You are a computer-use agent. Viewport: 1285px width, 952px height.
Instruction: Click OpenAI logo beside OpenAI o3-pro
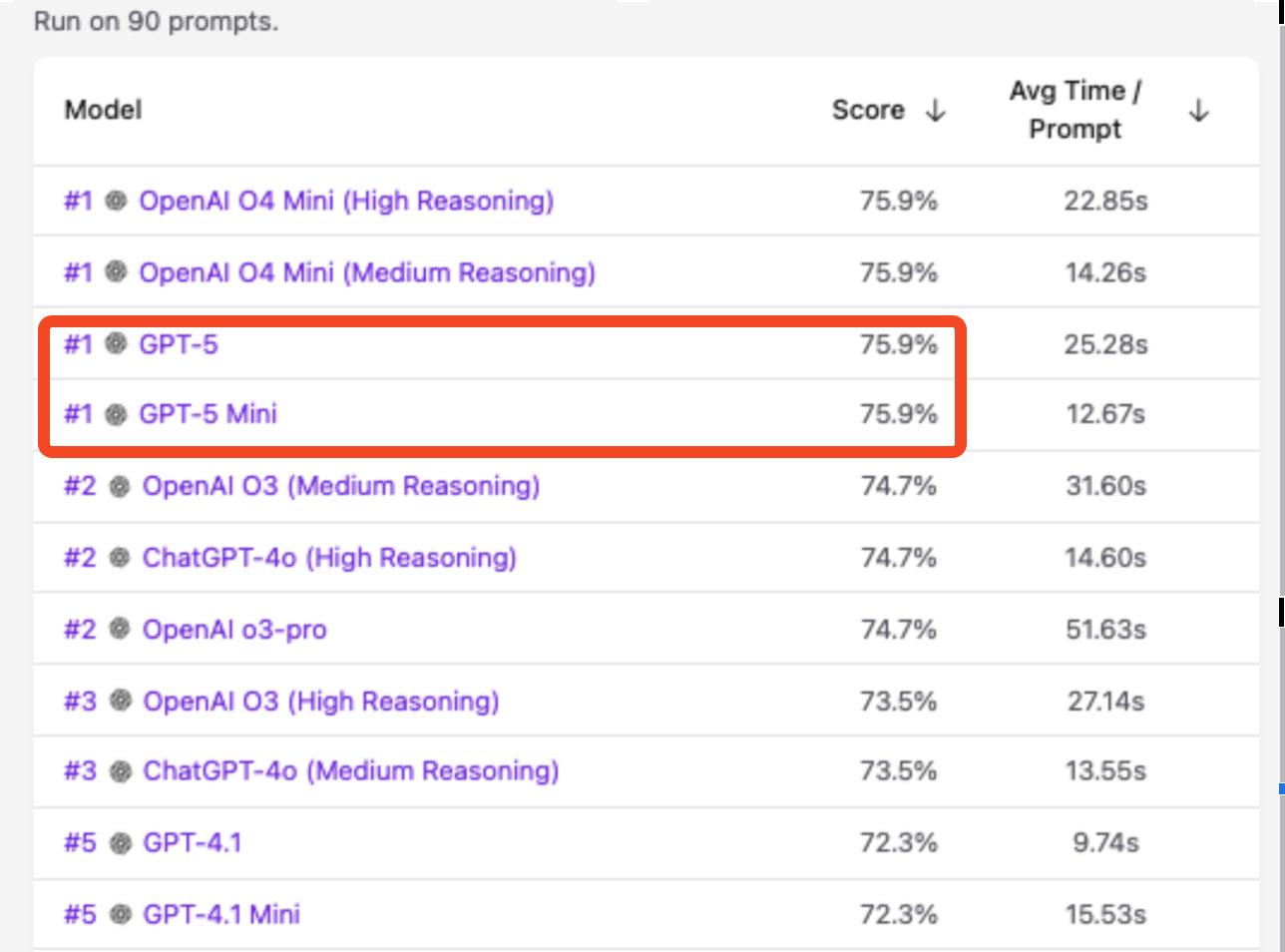click(x=120, y=629)
